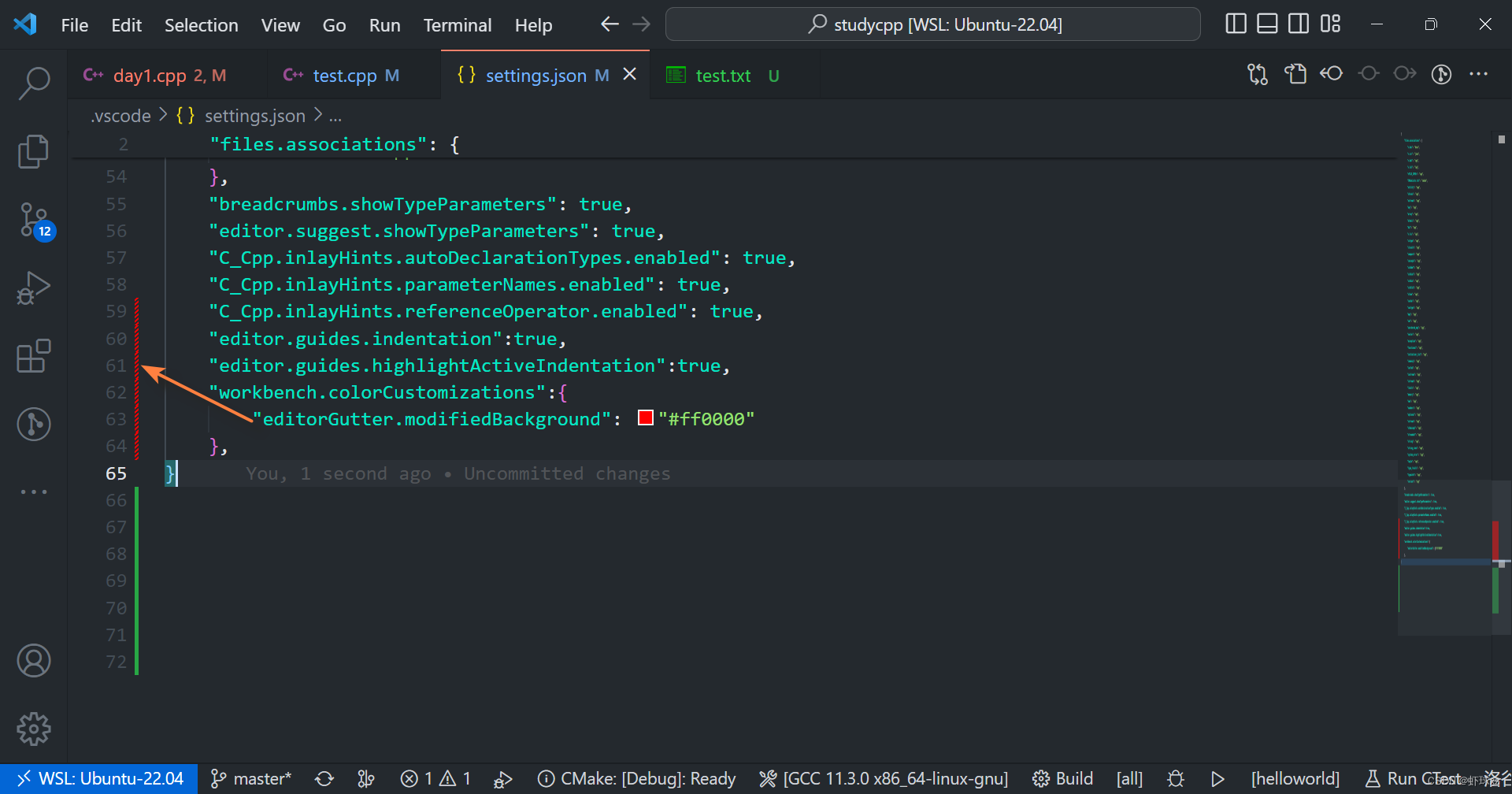
Task: Show additional views ellipsis in activity bar
Action: click(x=34, y=492)
